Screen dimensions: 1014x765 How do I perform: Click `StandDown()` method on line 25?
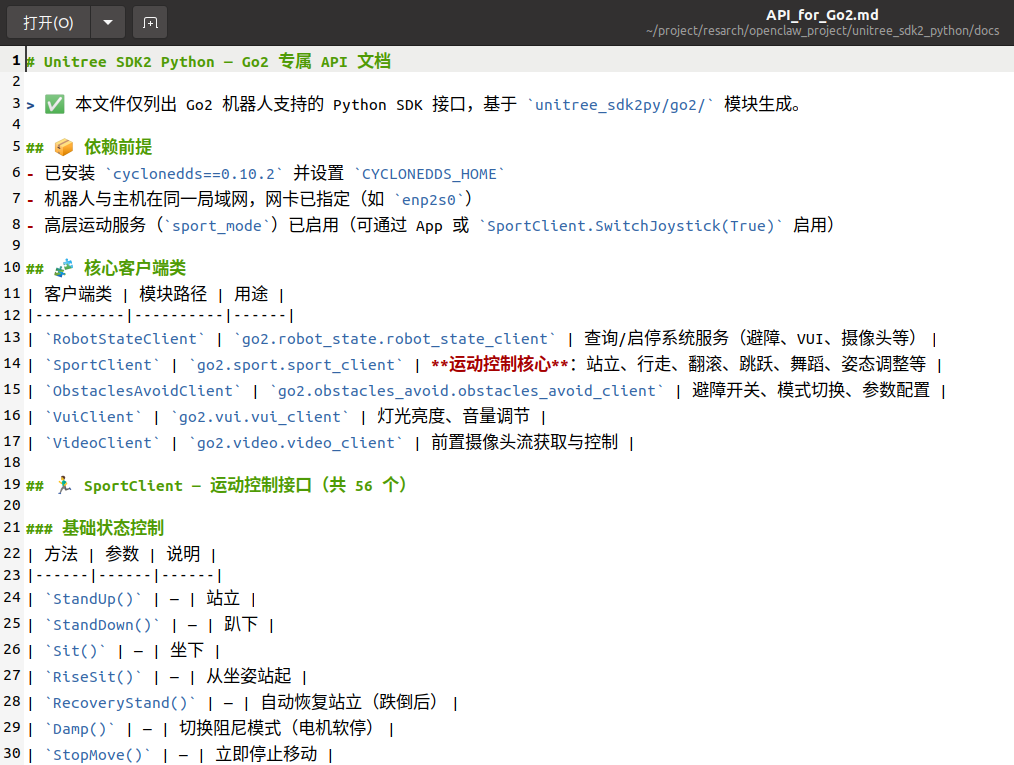(x=102, y=625)
